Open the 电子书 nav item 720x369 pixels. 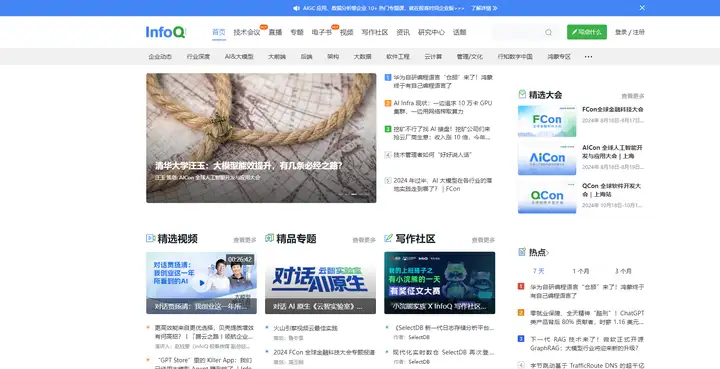click(321, 32)
